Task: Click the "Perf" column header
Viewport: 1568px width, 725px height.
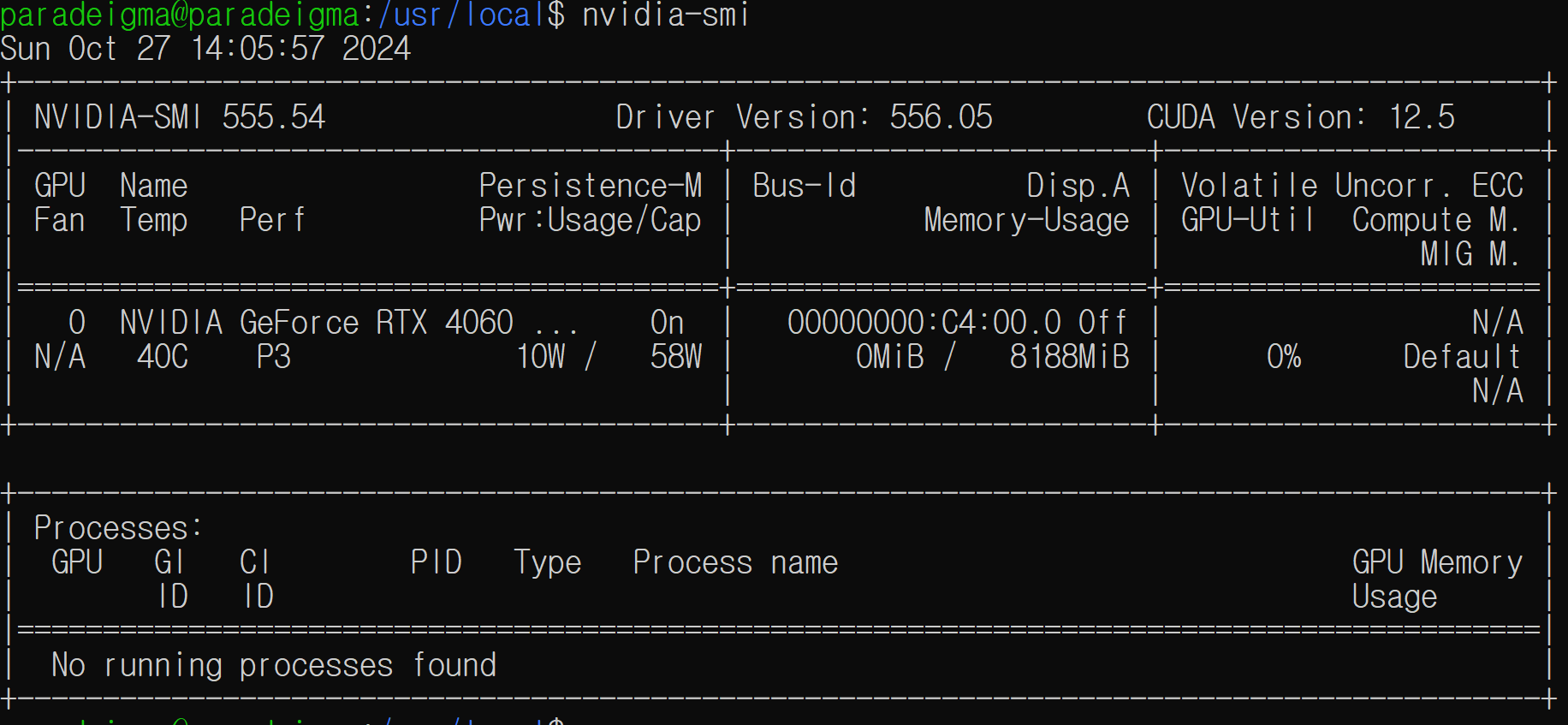Action: pos(272,220)
